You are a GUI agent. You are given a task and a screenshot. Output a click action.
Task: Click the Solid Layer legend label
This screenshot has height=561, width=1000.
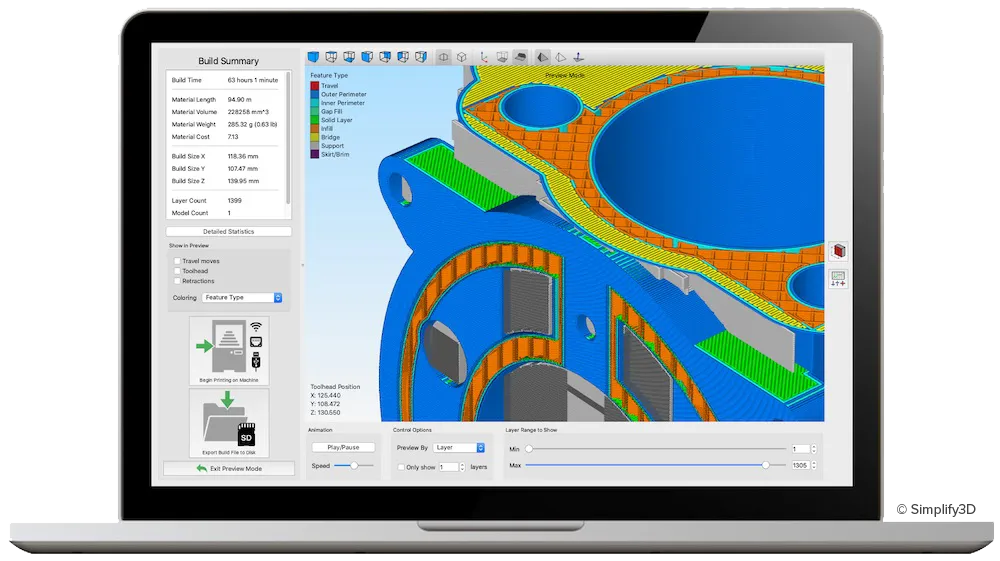coord(337,120)
